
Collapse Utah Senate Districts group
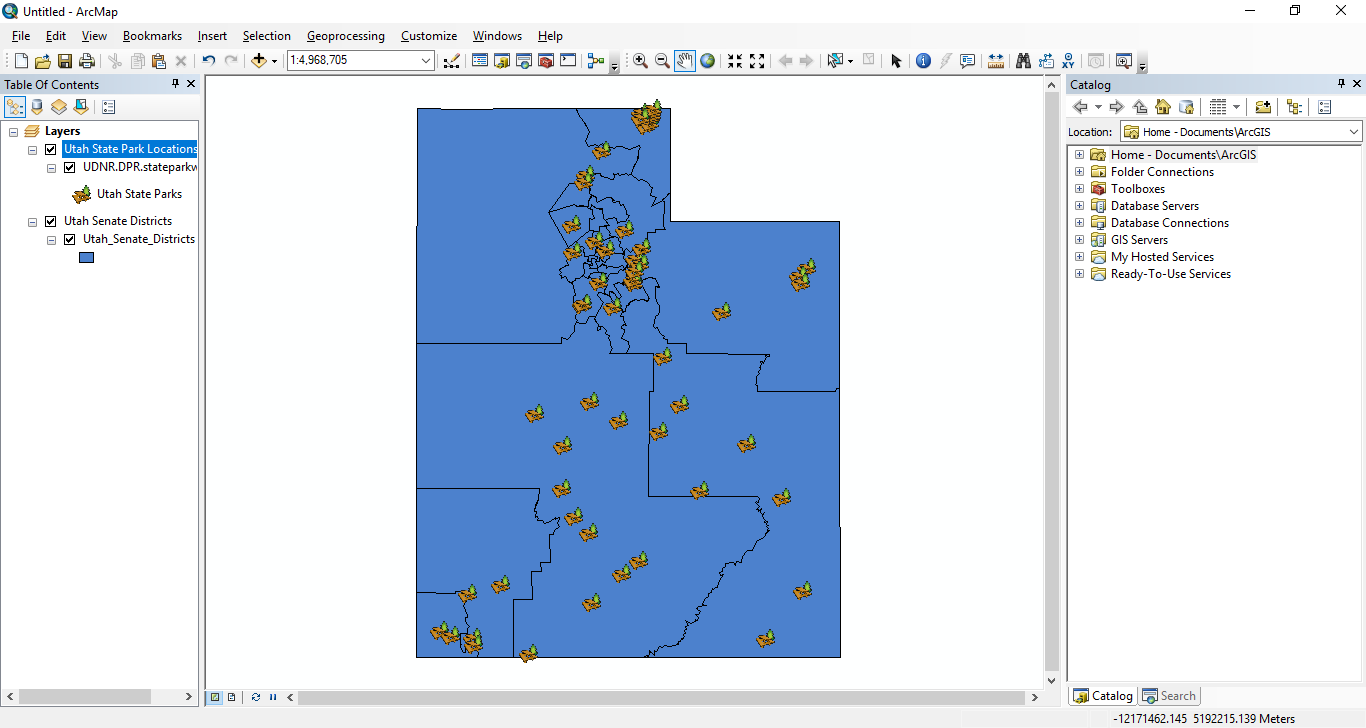point(33,221)
